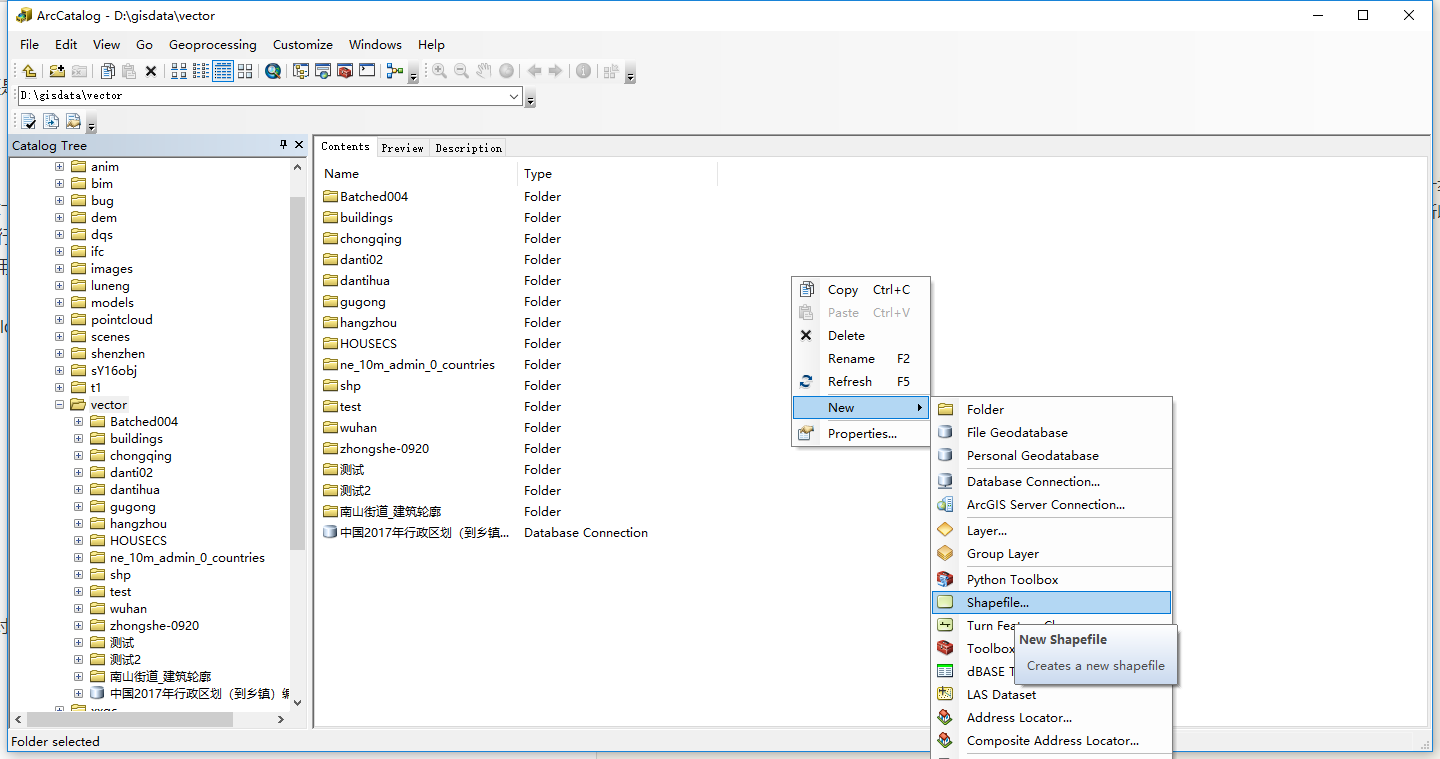Choose Copy from the context menu
1440x759 pixels.
click(x=861, y=290)
